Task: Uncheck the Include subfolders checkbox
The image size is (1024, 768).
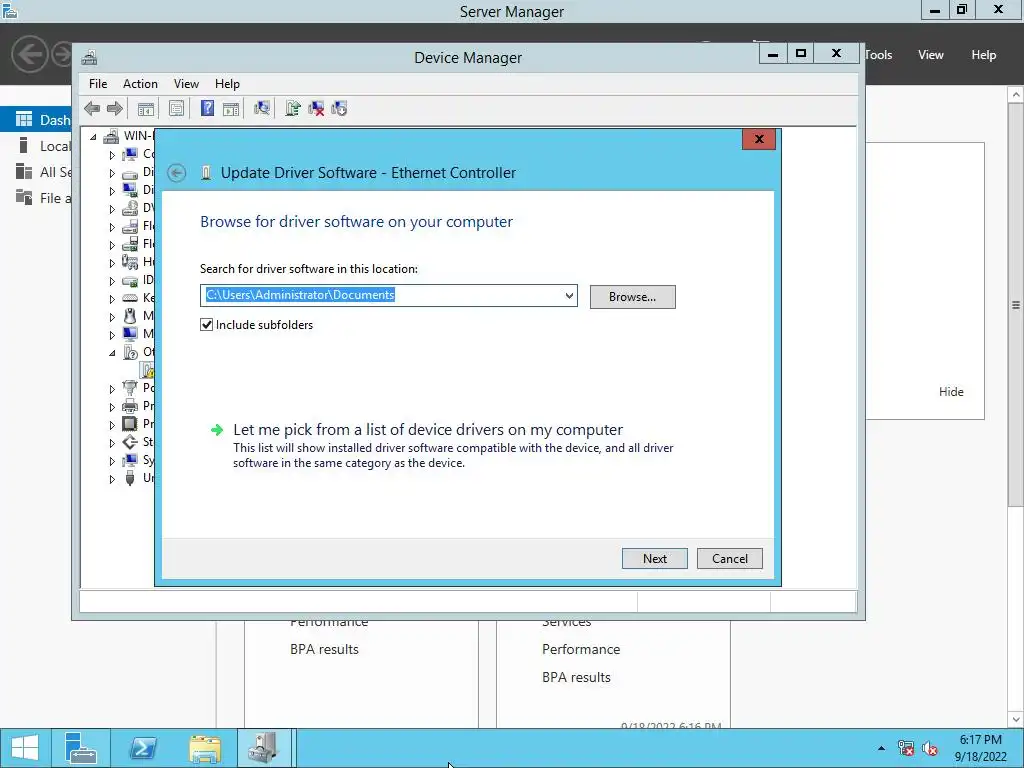Action: pos(206,325)
